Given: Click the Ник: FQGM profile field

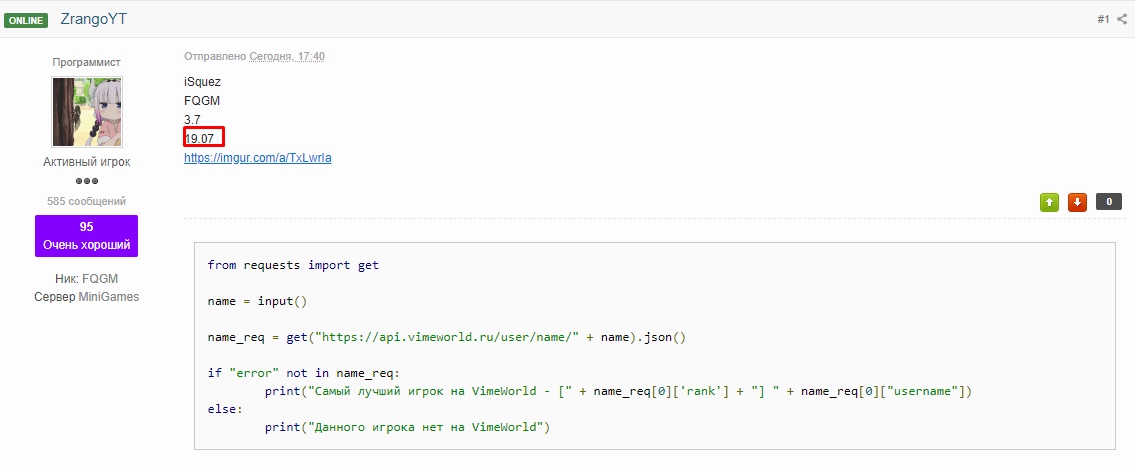Looking at the screenshot, I should pyautogui.click(x=86, y=279).
